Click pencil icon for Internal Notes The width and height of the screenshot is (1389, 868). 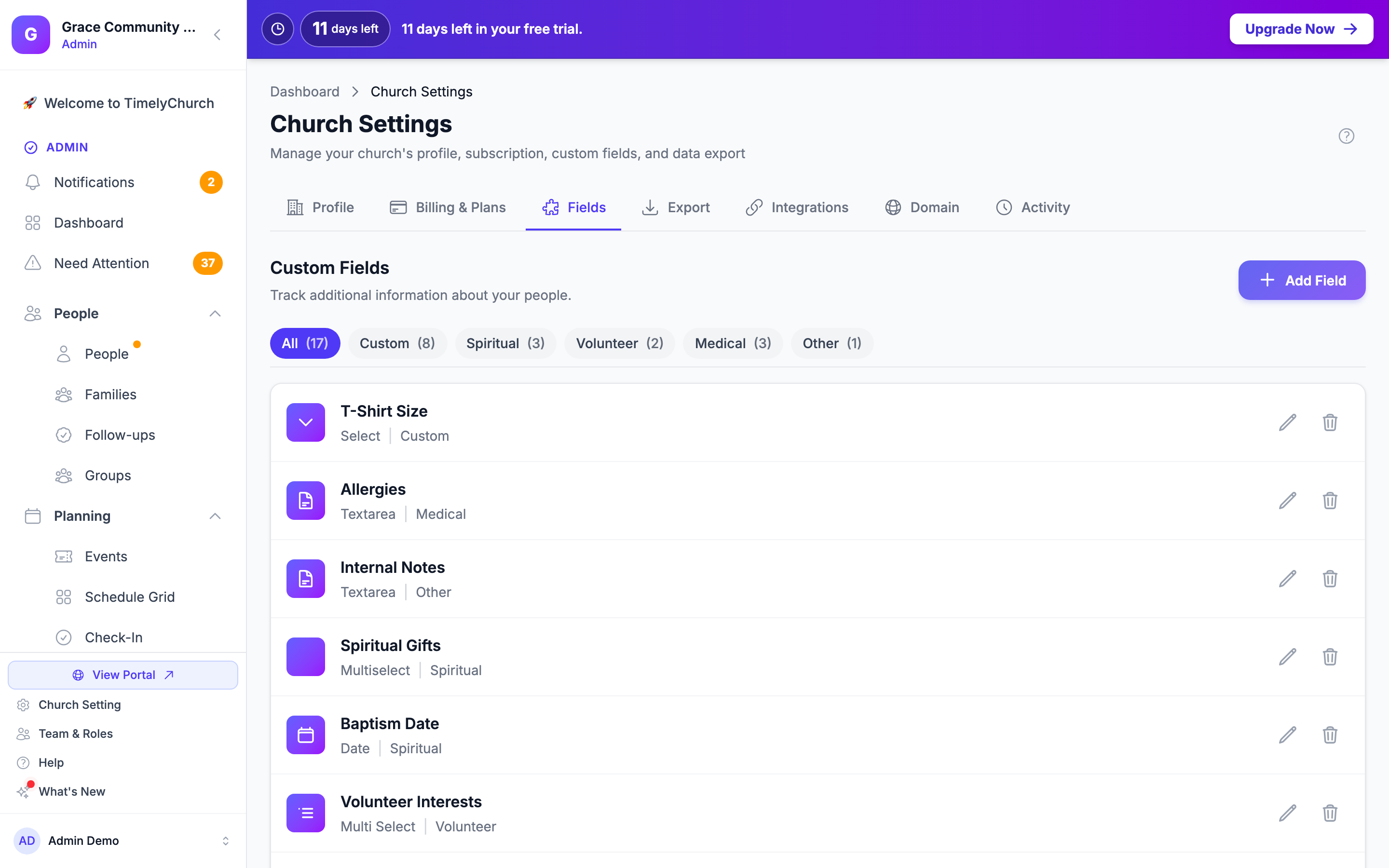click(1287, 579)
